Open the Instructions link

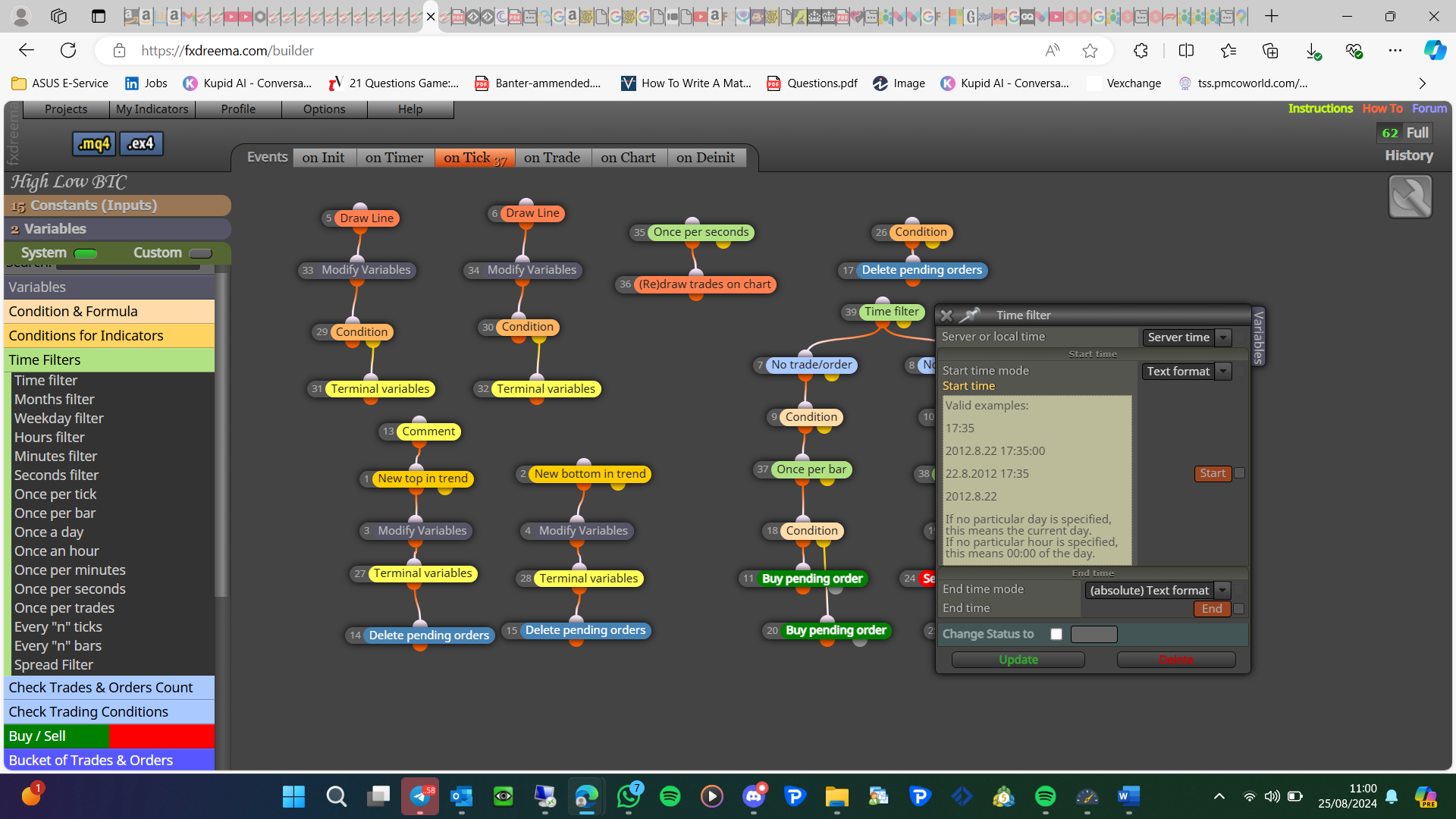tap(1320, 108)
